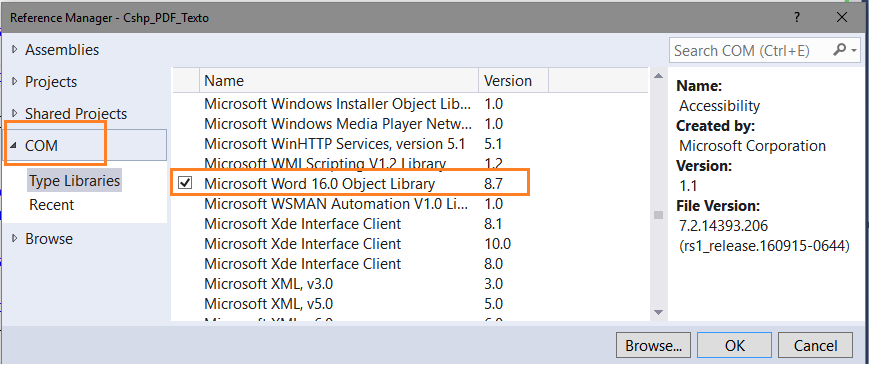Expand the Projects category
Image resolution: width=869 pixels, height=366 pixels.
[x=15, y=82]
